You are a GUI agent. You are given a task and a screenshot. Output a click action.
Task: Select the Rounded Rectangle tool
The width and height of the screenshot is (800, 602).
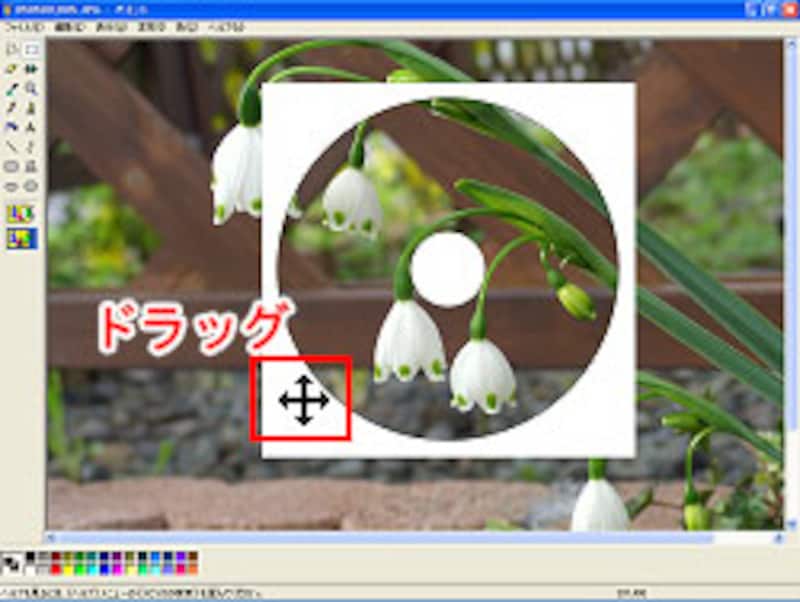[x=32, y=186]
